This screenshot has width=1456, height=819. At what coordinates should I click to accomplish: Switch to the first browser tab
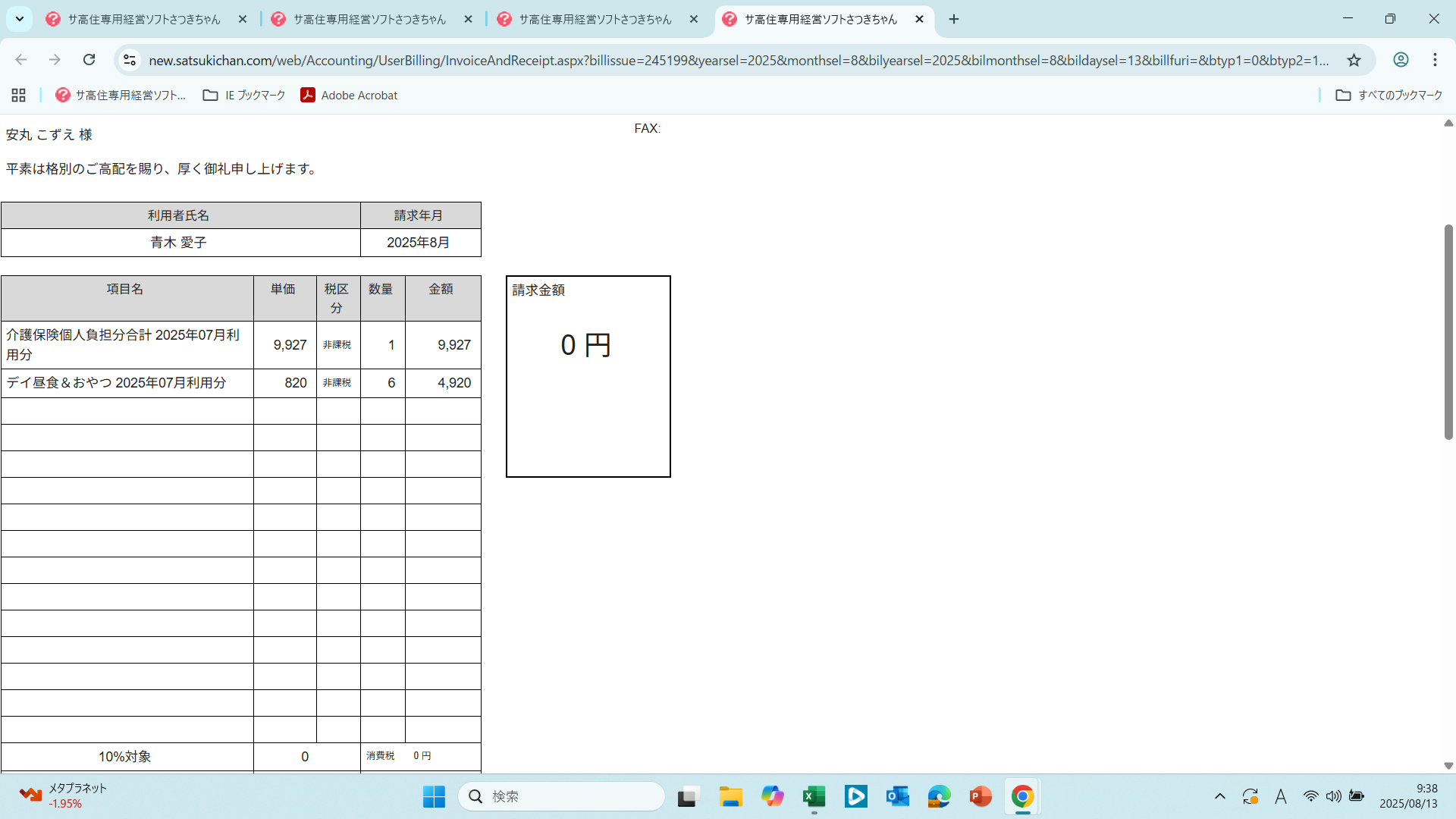click(144, 19)
